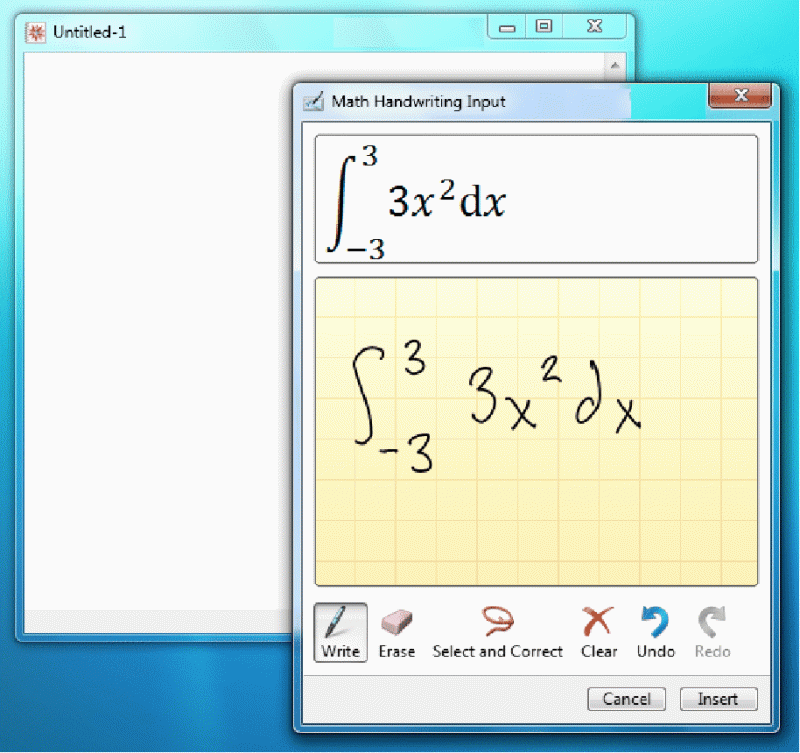The image size is (800, 753).
Task: Minimize the Untitled-1 window
Action: click(506, 26)
